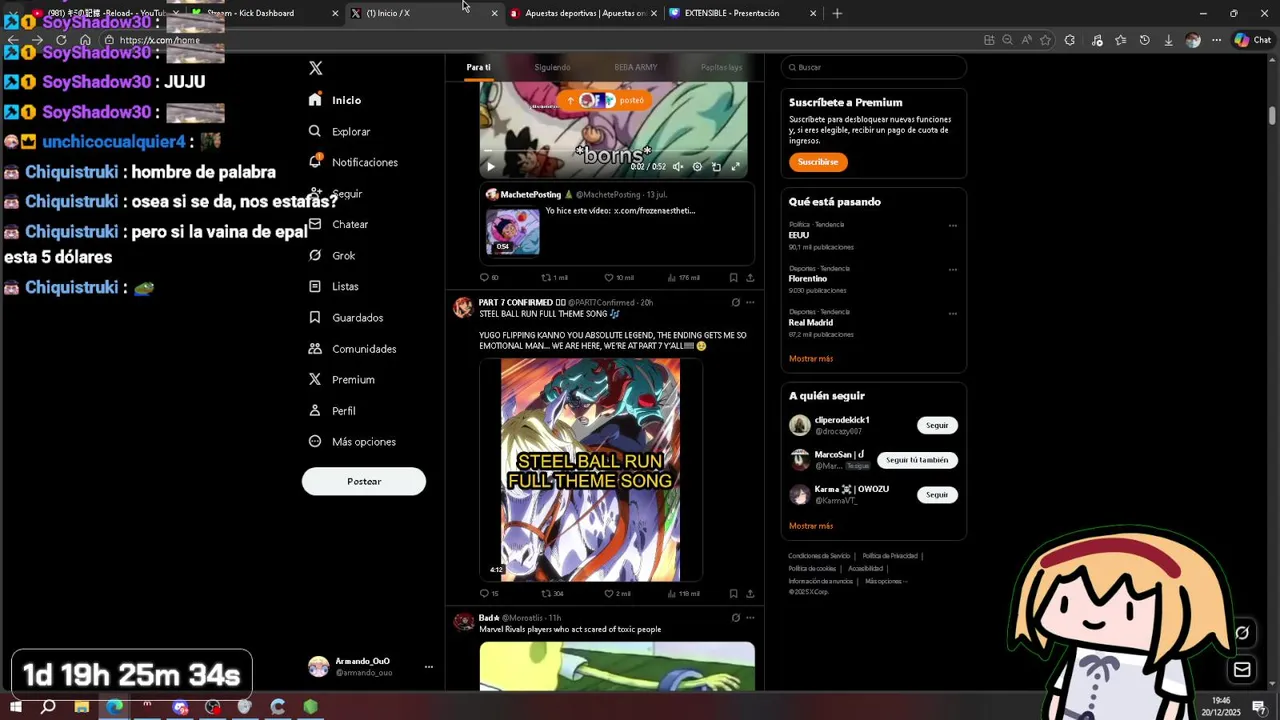Bookmark the PART 7 CONFIRMED post

coord(733,593)
